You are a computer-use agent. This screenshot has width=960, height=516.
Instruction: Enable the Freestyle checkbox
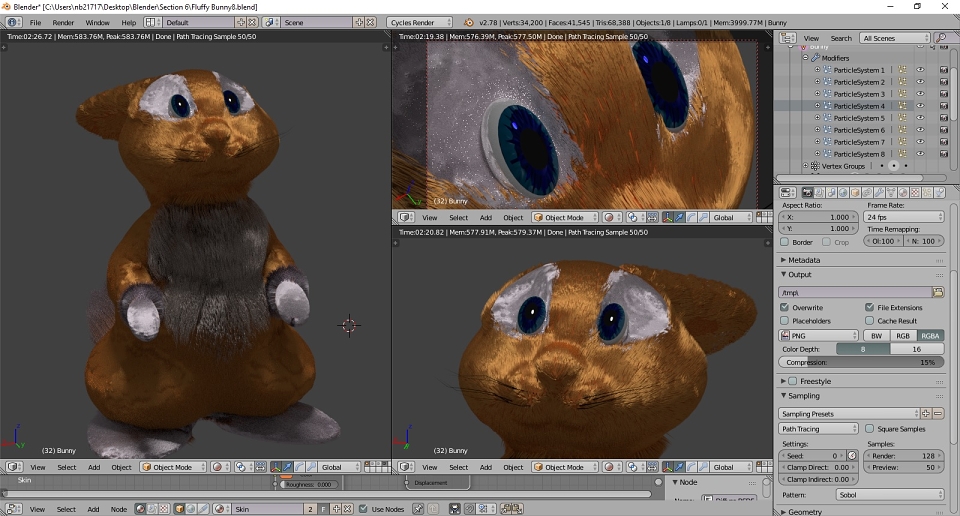[792, 381]
